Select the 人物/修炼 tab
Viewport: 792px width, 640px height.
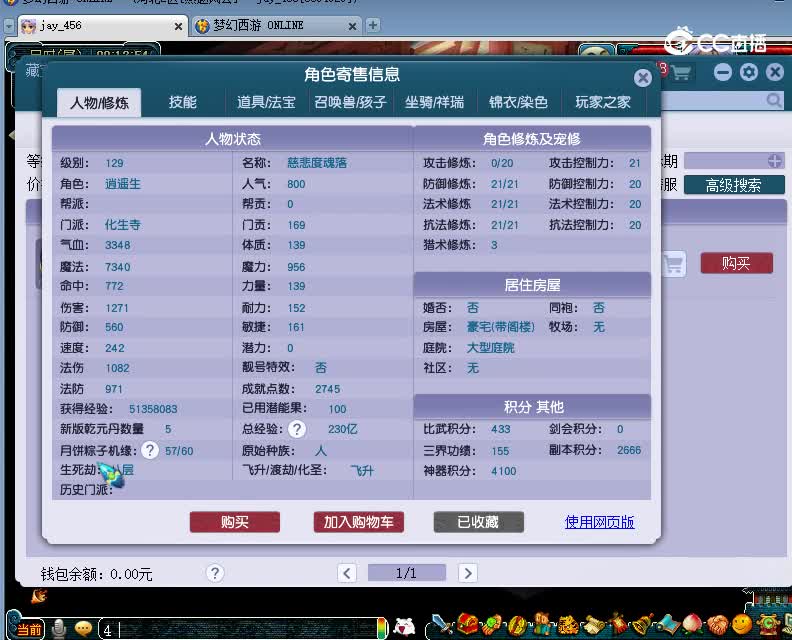tap(99, 103)
